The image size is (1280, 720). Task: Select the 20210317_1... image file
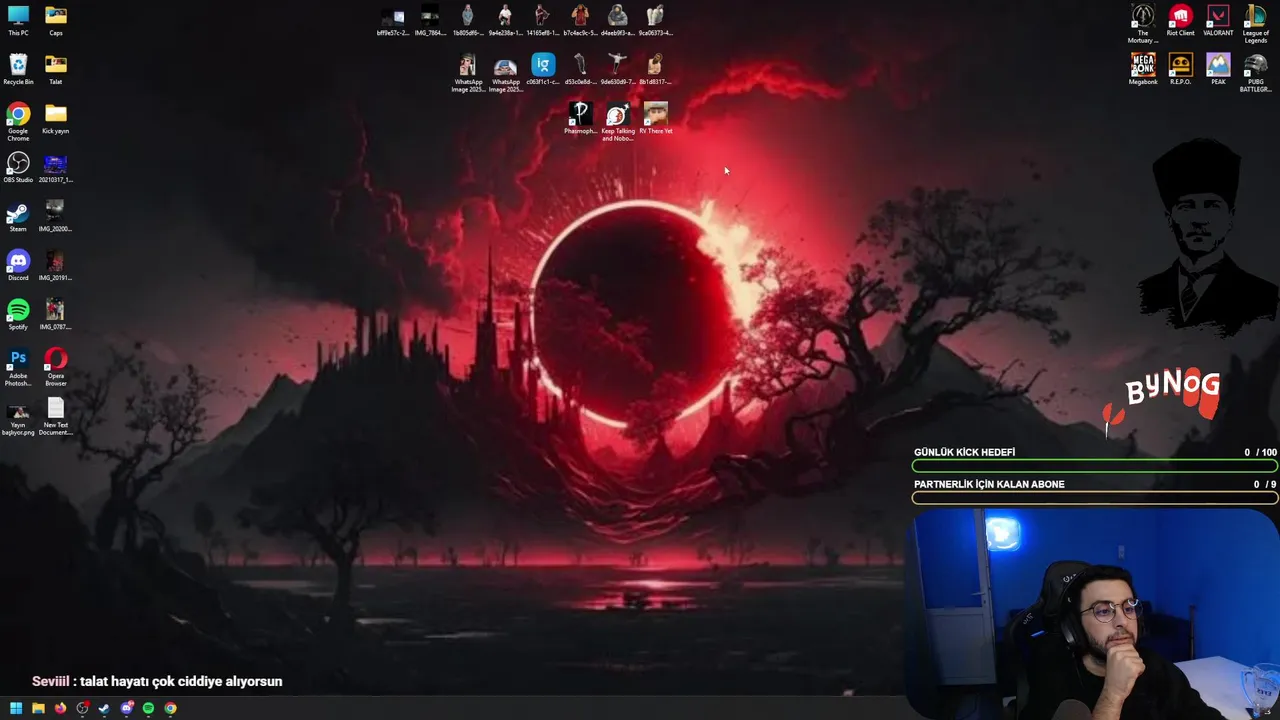pyautogui.click(x=56, y=168)
